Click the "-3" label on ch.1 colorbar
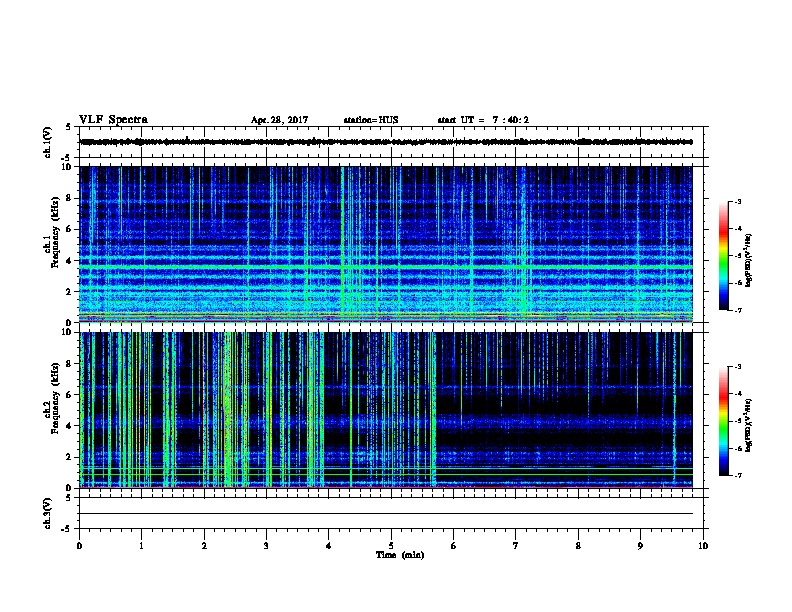Screen dimensions: 792x612 pos(737,201)
